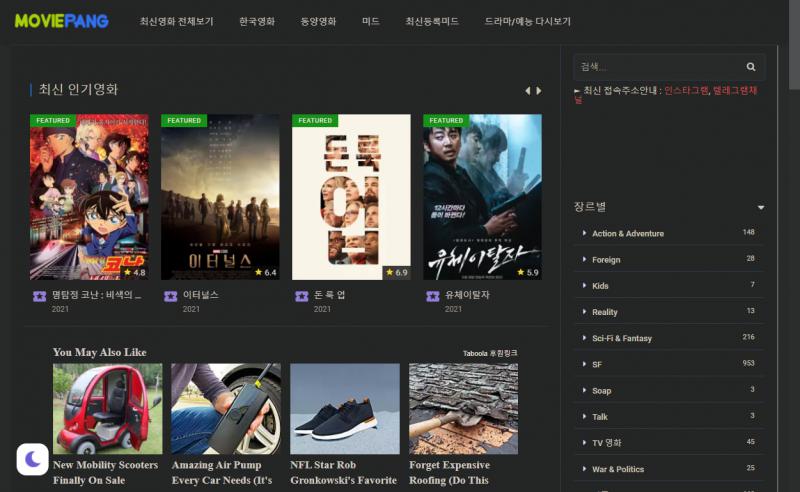The width and height of the screenshot is (800, 492).
Task: Open 드라마/예능 다시보기 menu
Action: point(528,21)
